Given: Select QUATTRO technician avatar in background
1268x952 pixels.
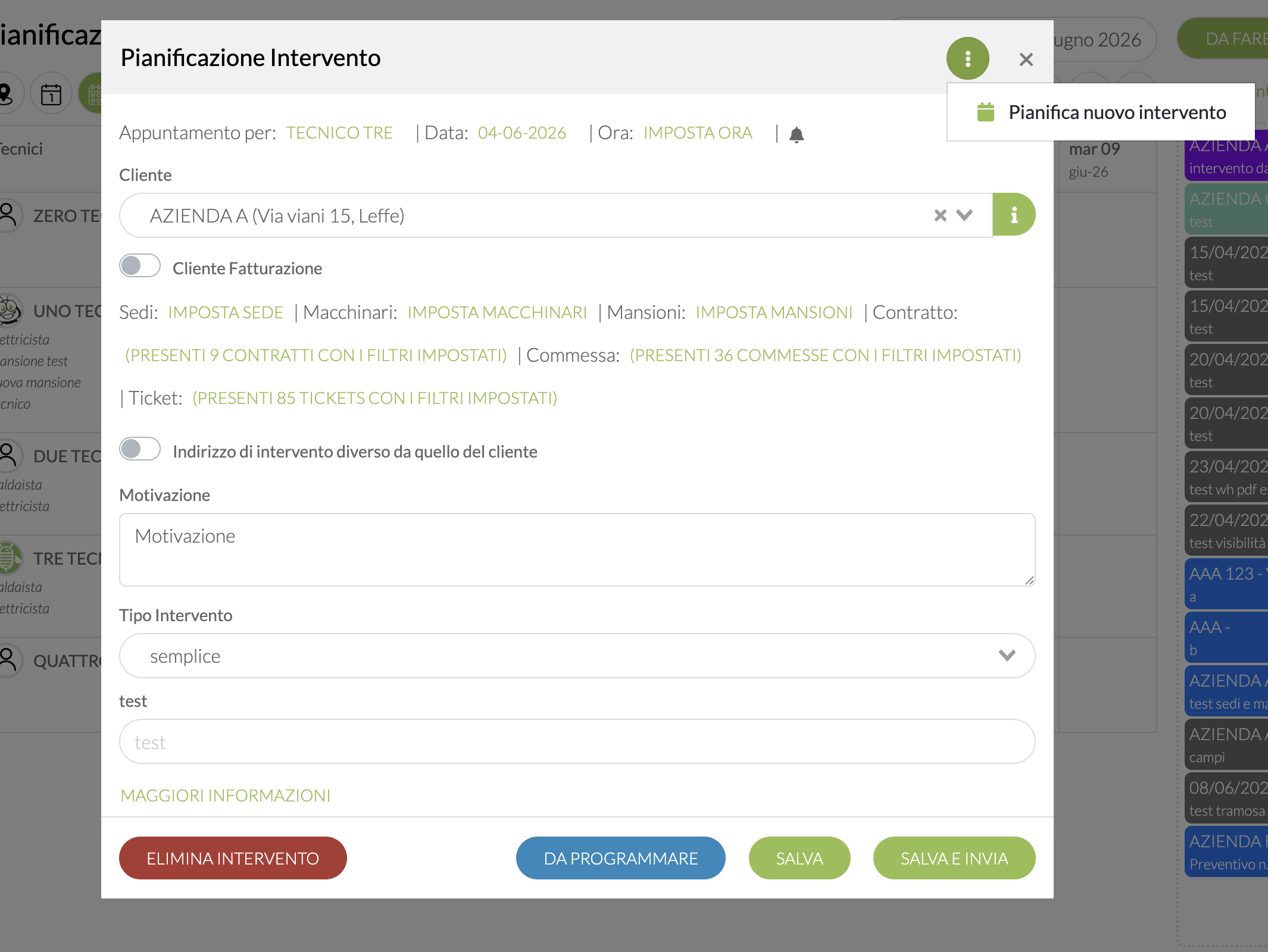Looking at the screenshot, I should tap(8, 660).
